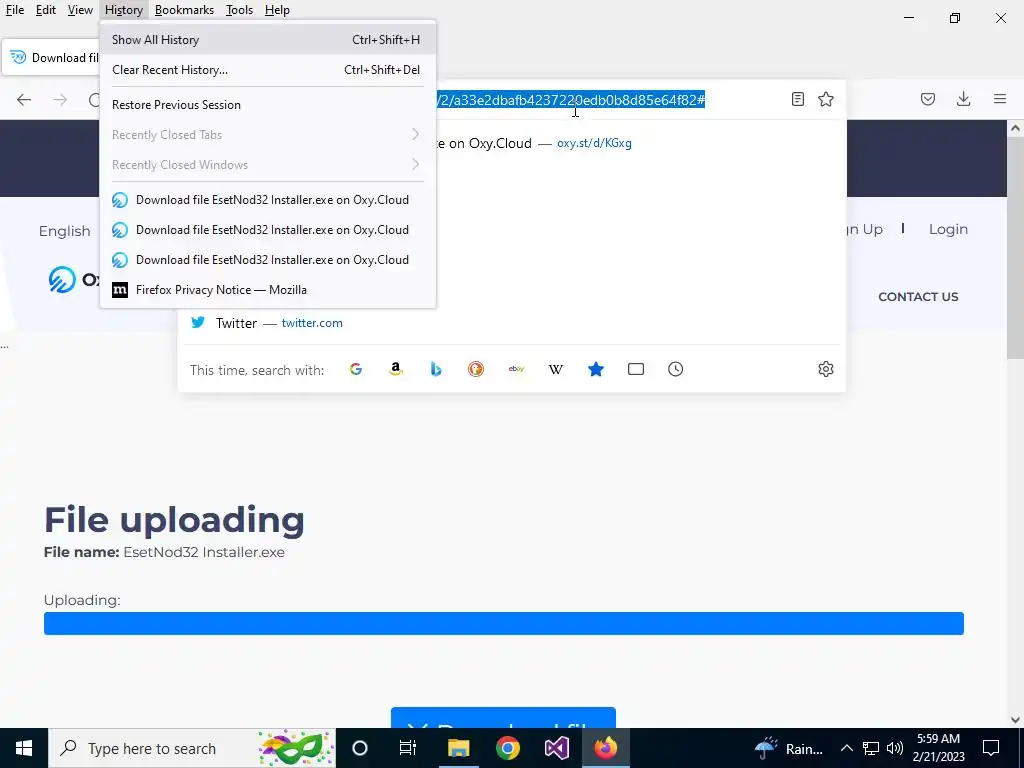
Task: Open the English language selector
Action: coord(65,231)
